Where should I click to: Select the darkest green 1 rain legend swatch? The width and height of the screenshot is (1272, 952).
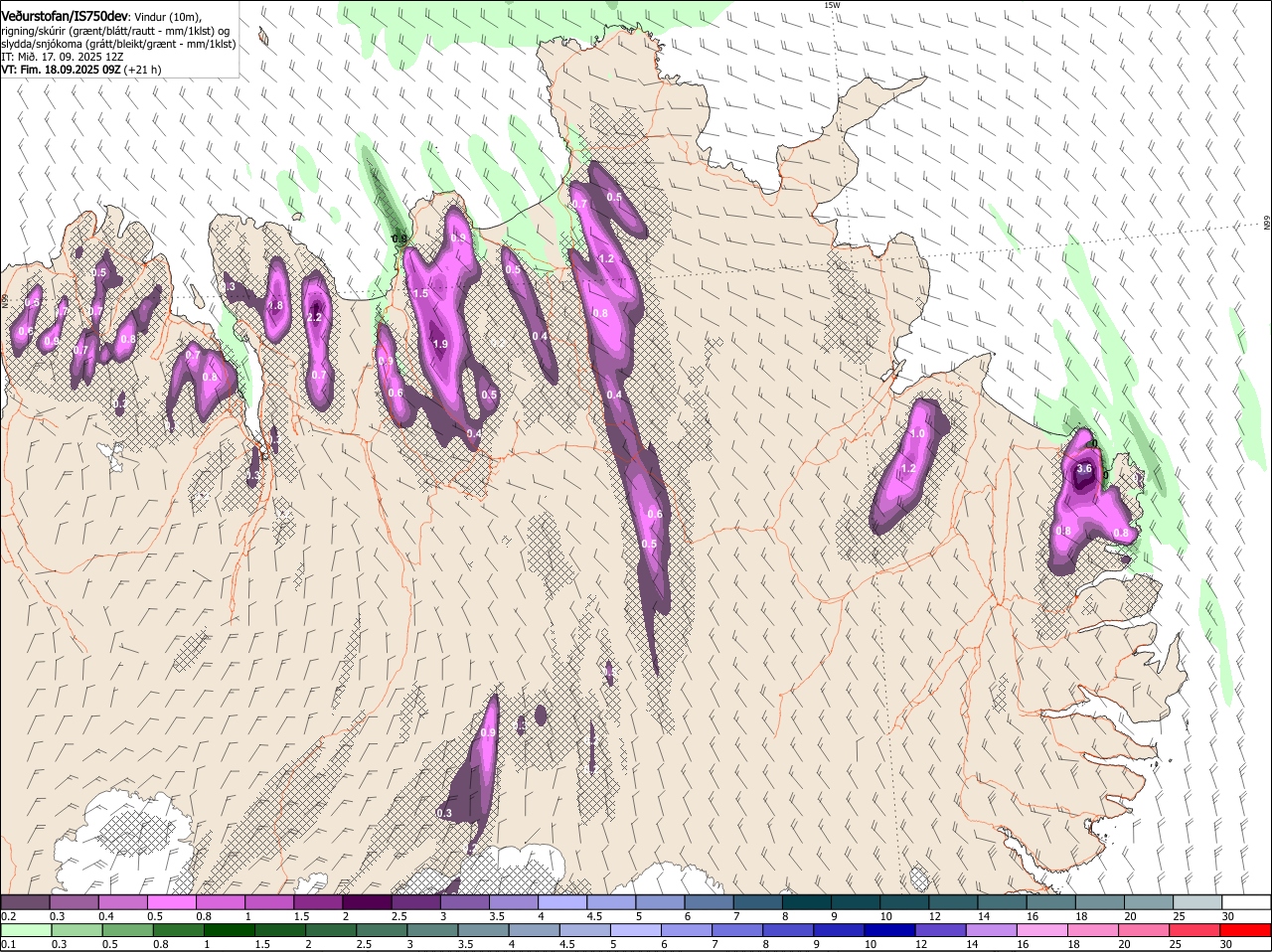click(230, 930)
